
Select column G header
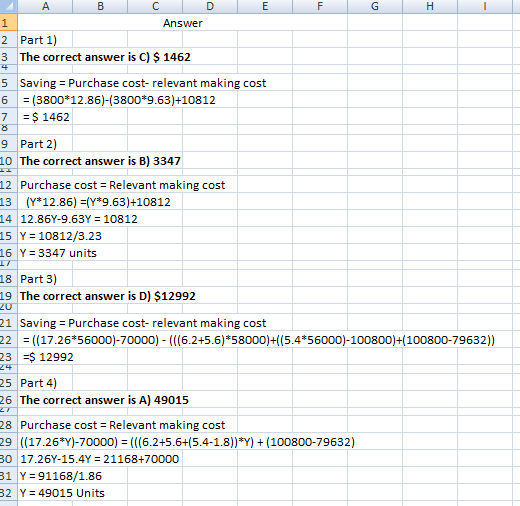[375, 6]
